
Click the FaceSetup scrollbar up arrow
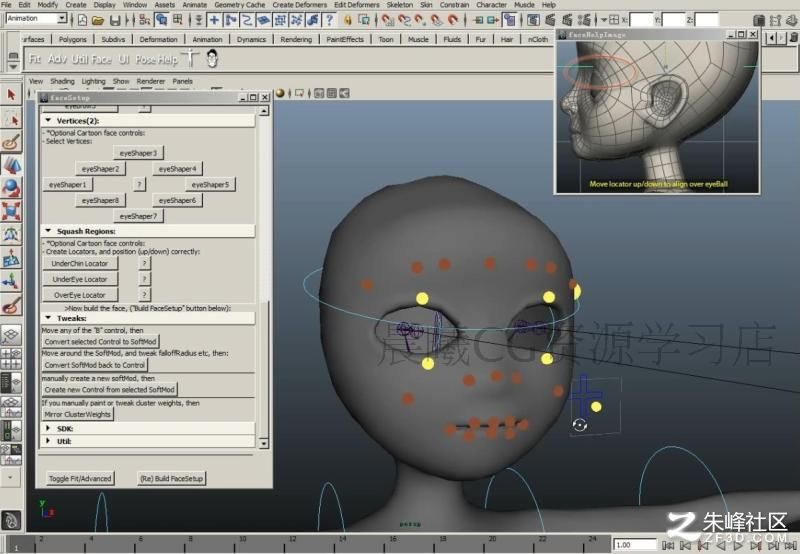click(x=264, y=111)
